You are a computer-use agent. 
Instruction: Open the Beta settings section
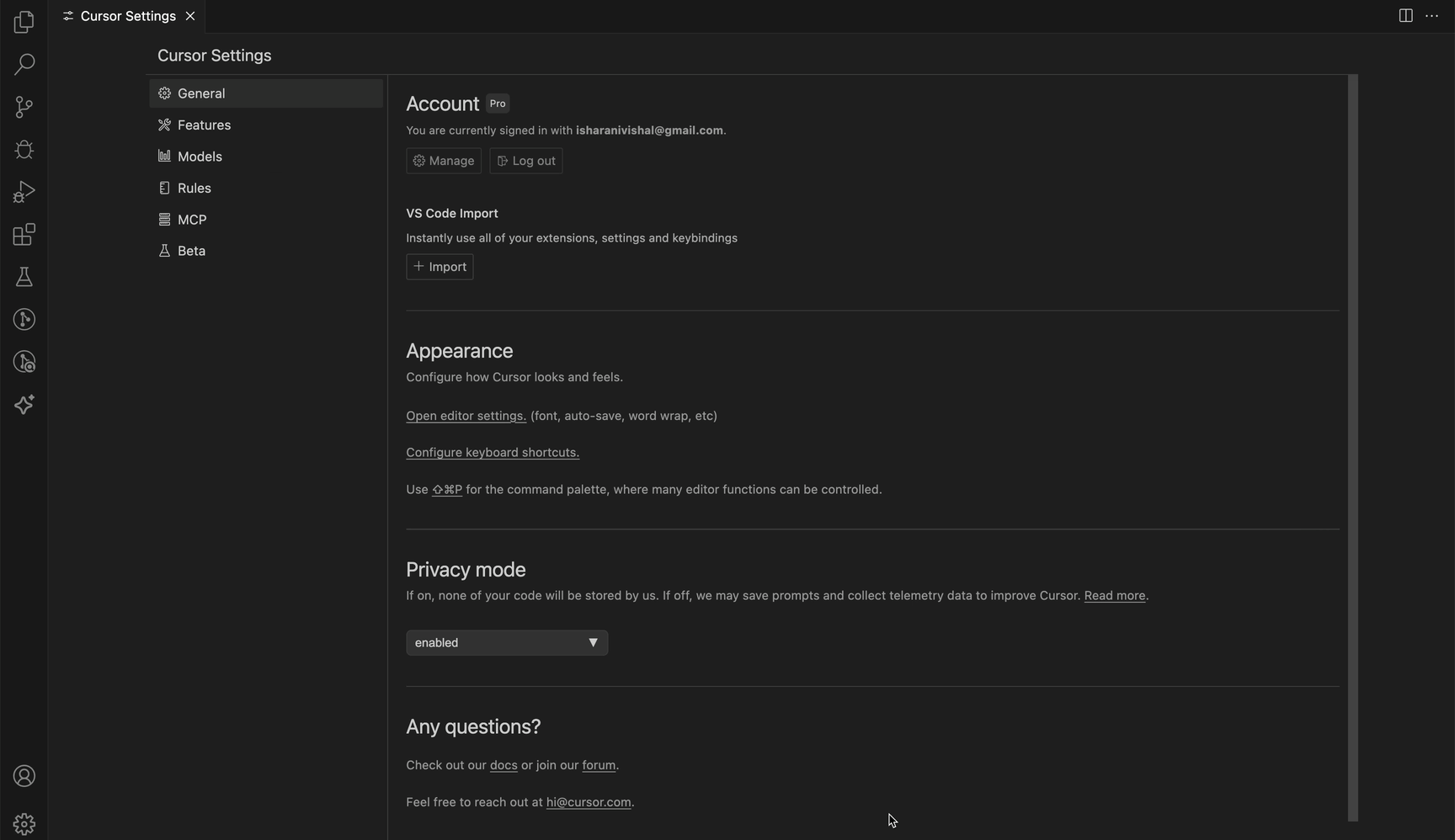(x=266, y=251)
